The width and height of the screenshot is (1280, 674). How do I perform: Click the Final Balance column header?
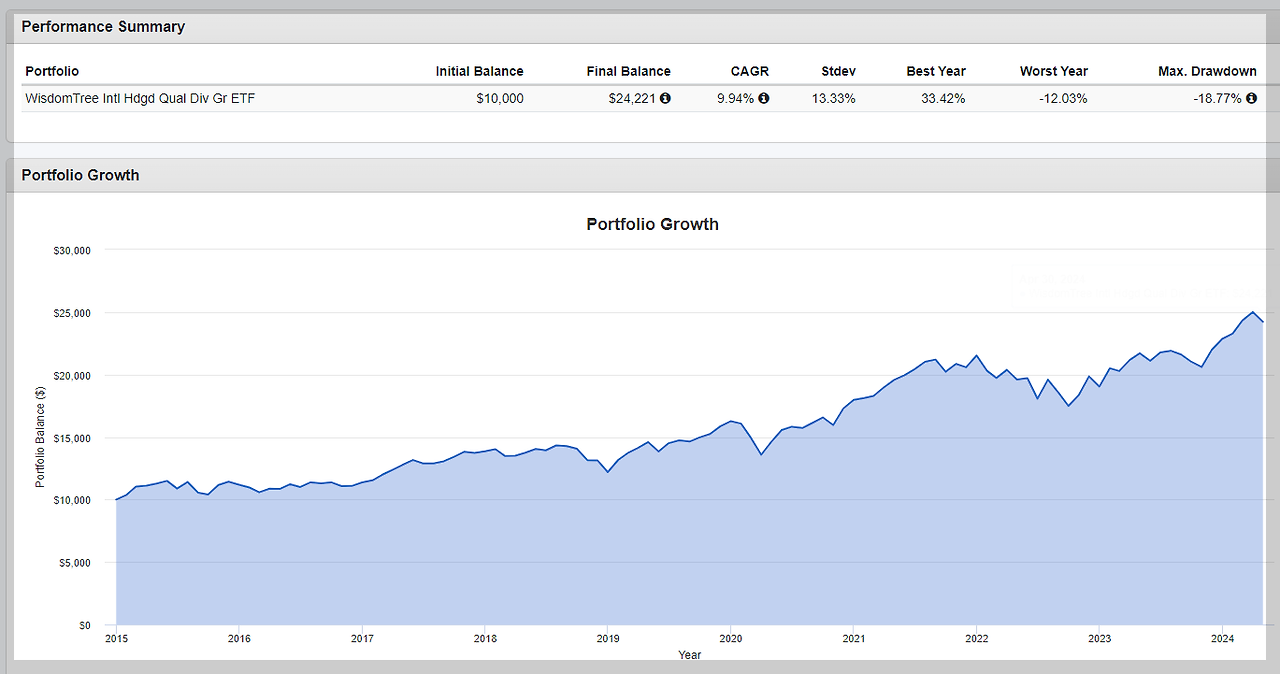coord(628,71)
